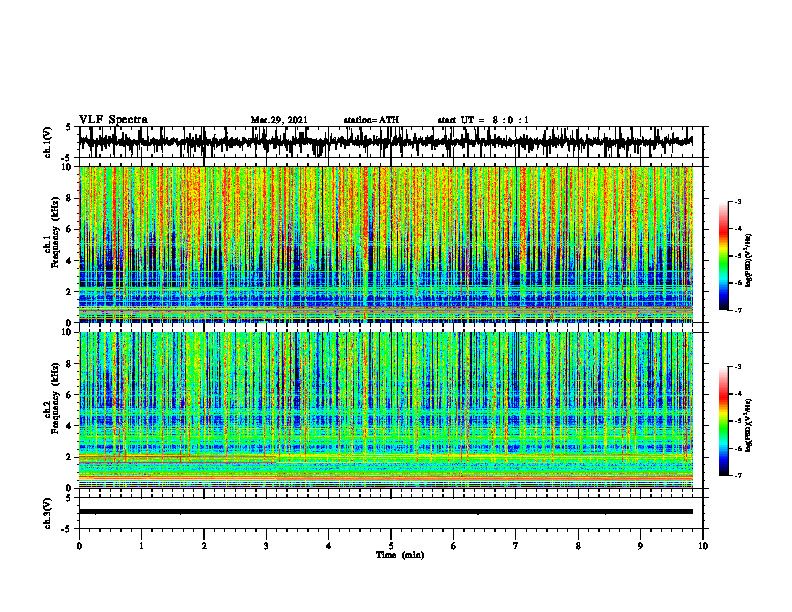Image resolution: width=792 pixels, height=612 pixels.
Task: Click the "station=ATH" label
Action: click(x=371, y=120)
